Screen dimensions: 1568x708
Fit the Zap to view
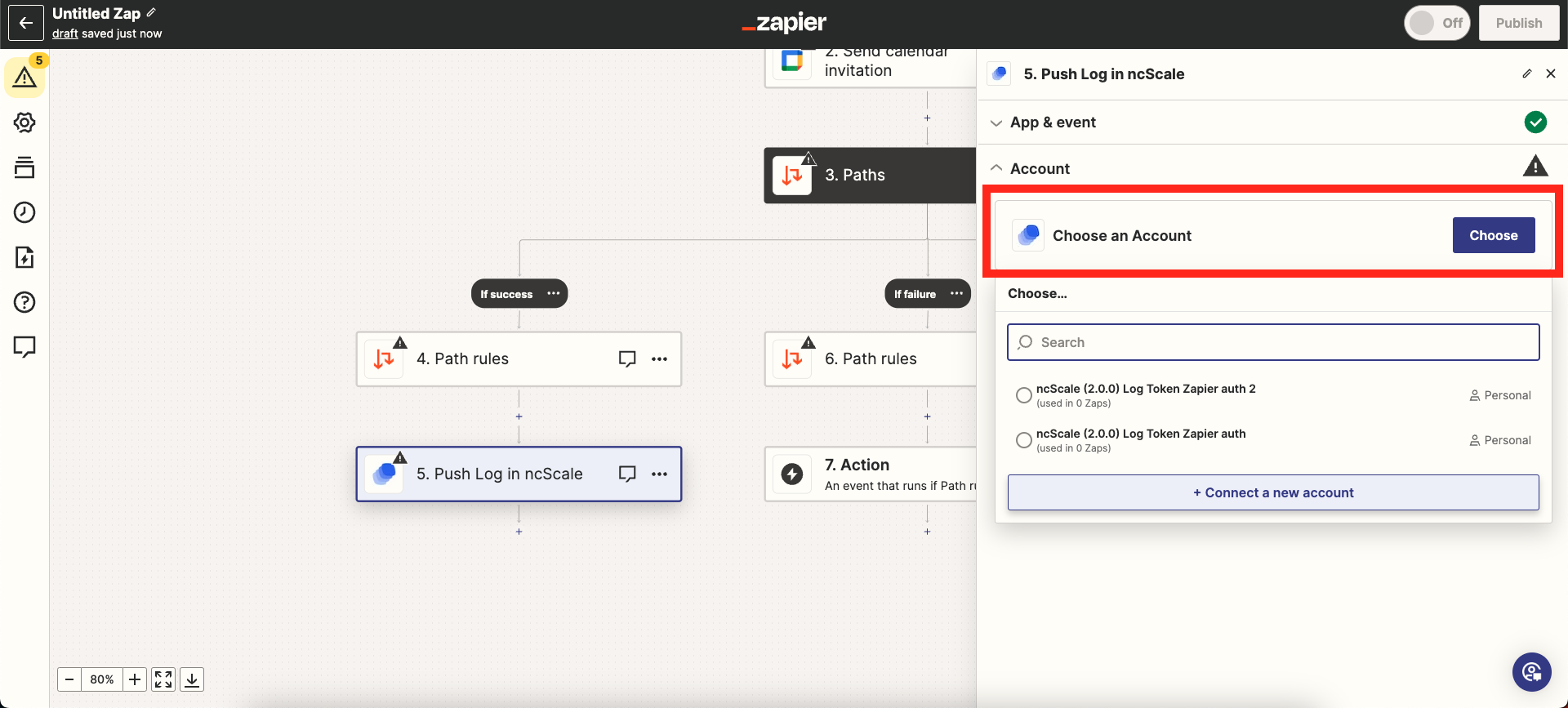(x=163, y=679)
